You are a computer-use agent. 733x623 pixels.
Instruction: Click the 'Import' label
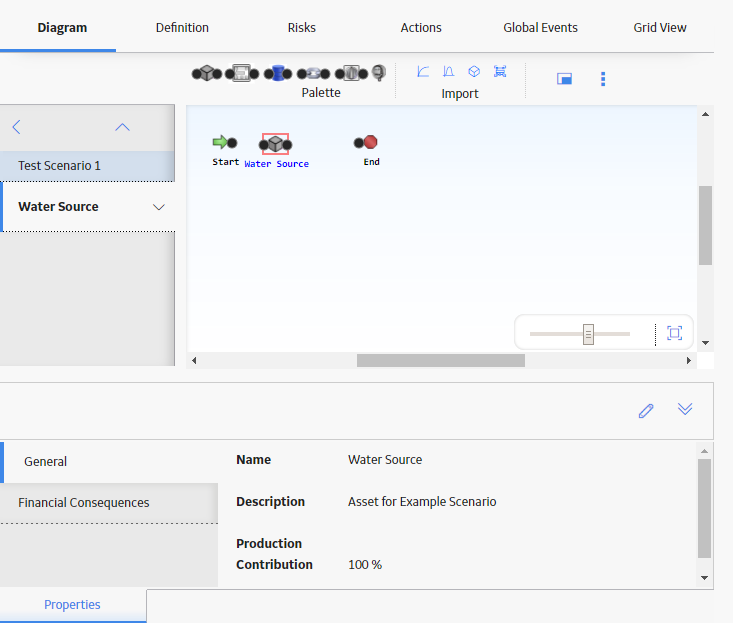[x=460, y=93]
